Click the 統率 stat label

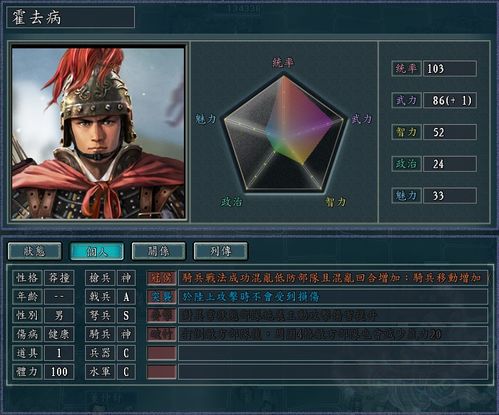[406, 69]
